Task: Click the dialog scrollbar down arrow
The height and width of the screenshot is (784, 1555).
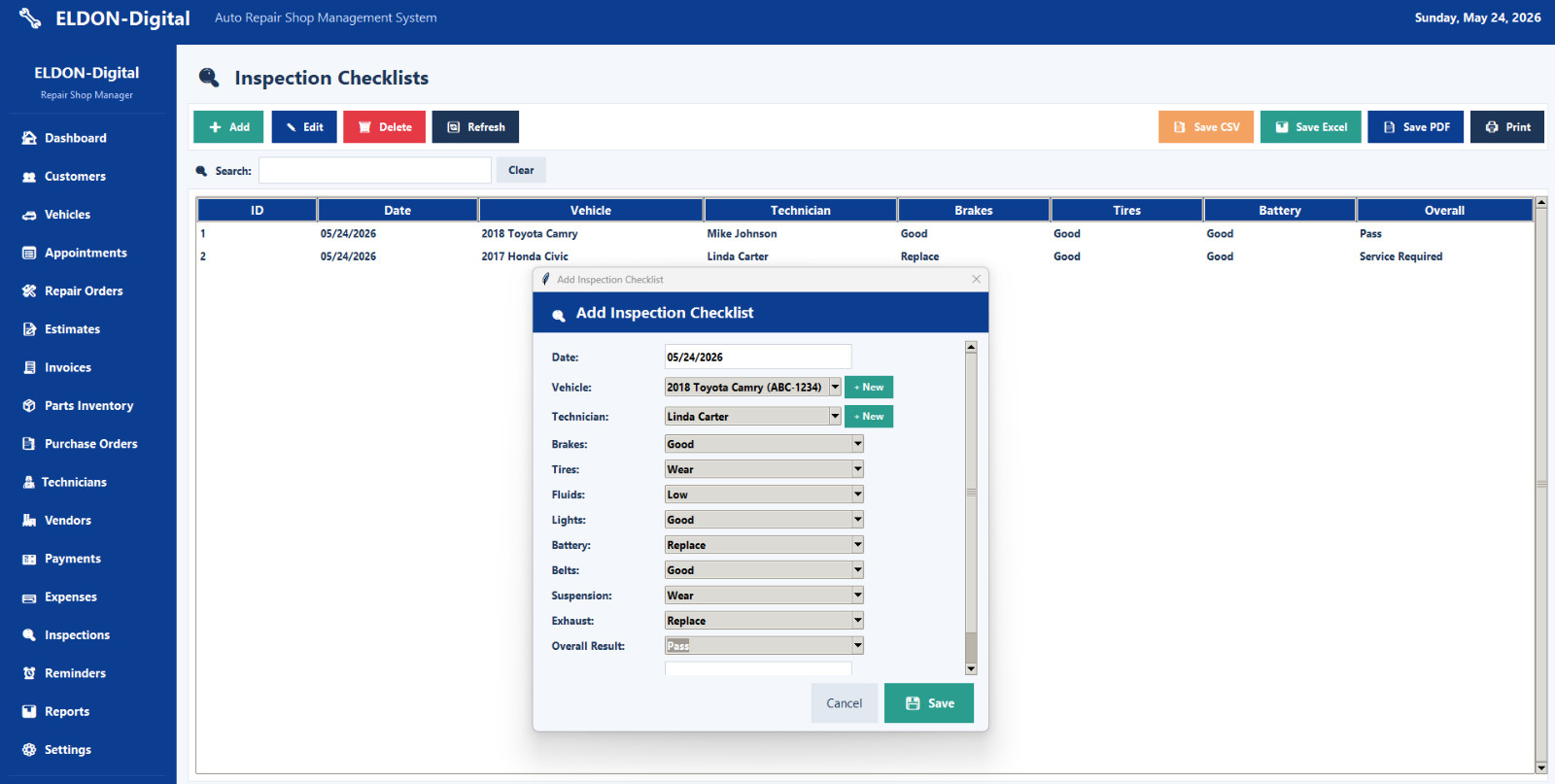Action: (971, 669)
